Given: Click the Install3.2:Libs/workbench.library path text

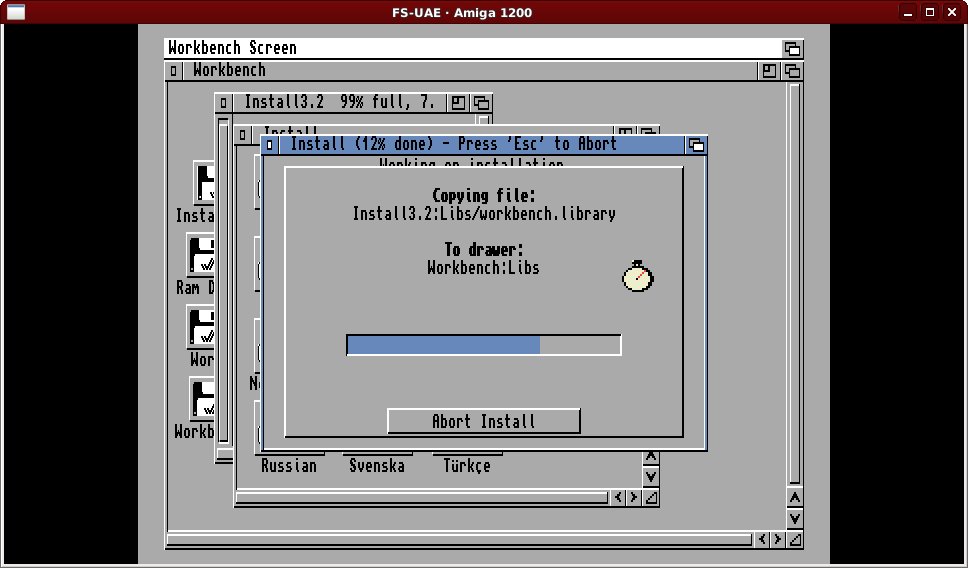Looking at the screenshot, I should [484, 214].
